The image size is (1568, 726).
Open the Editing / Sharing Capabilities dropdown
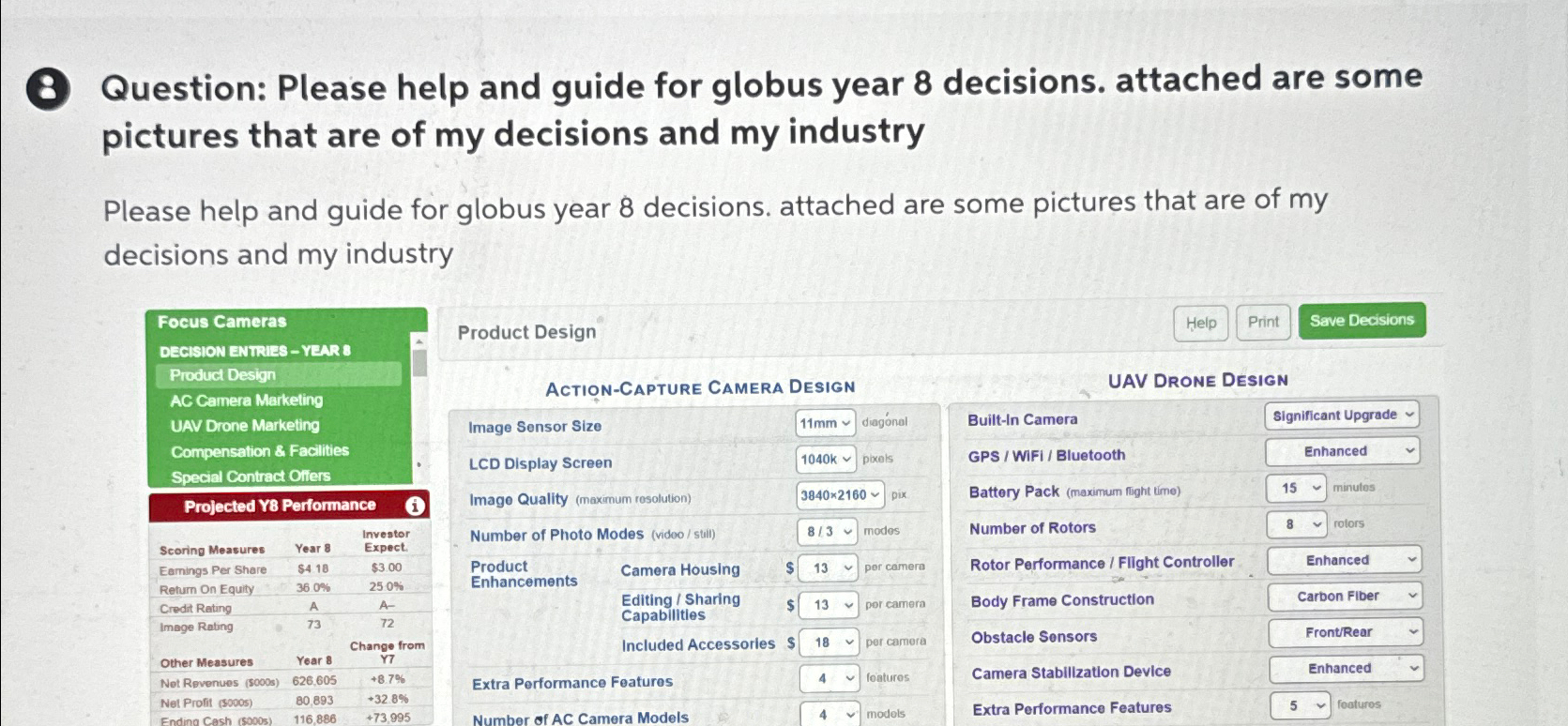point(830,605)
